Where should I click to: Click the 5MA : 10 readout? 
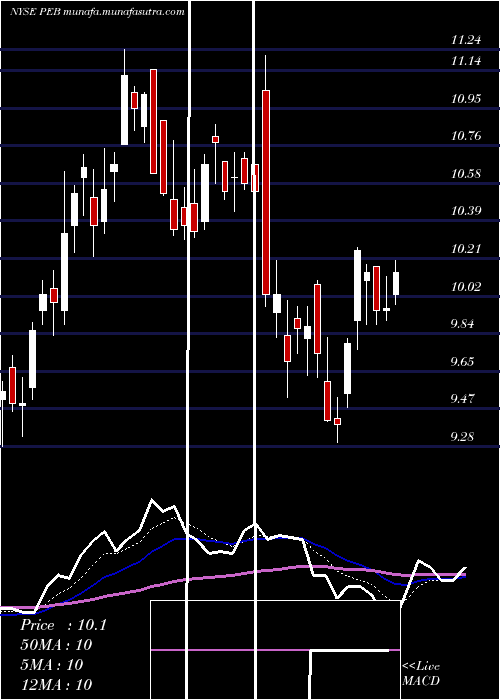(51, 665)
